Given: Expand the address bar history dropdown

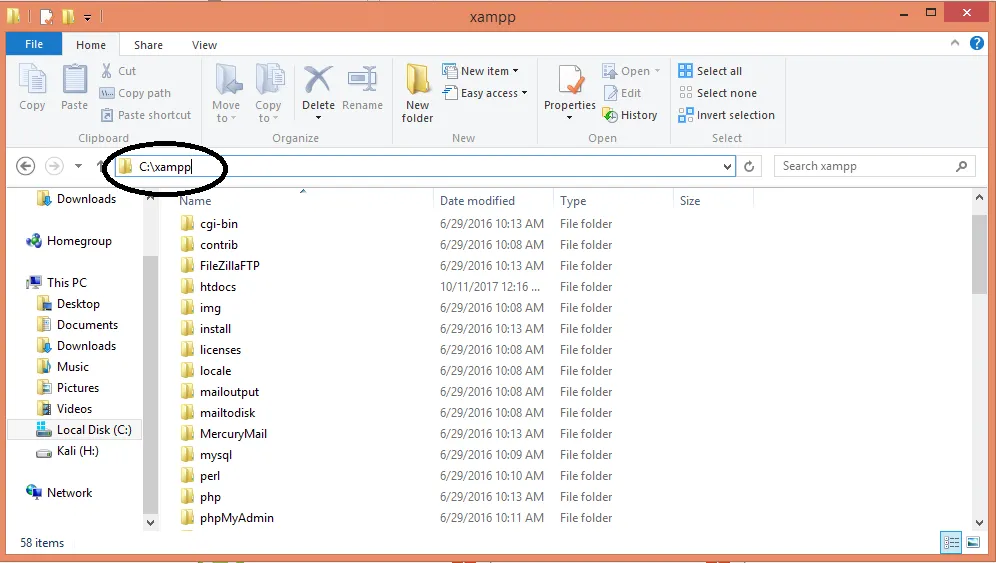Looking at the screenshot, I should point(727,166).
